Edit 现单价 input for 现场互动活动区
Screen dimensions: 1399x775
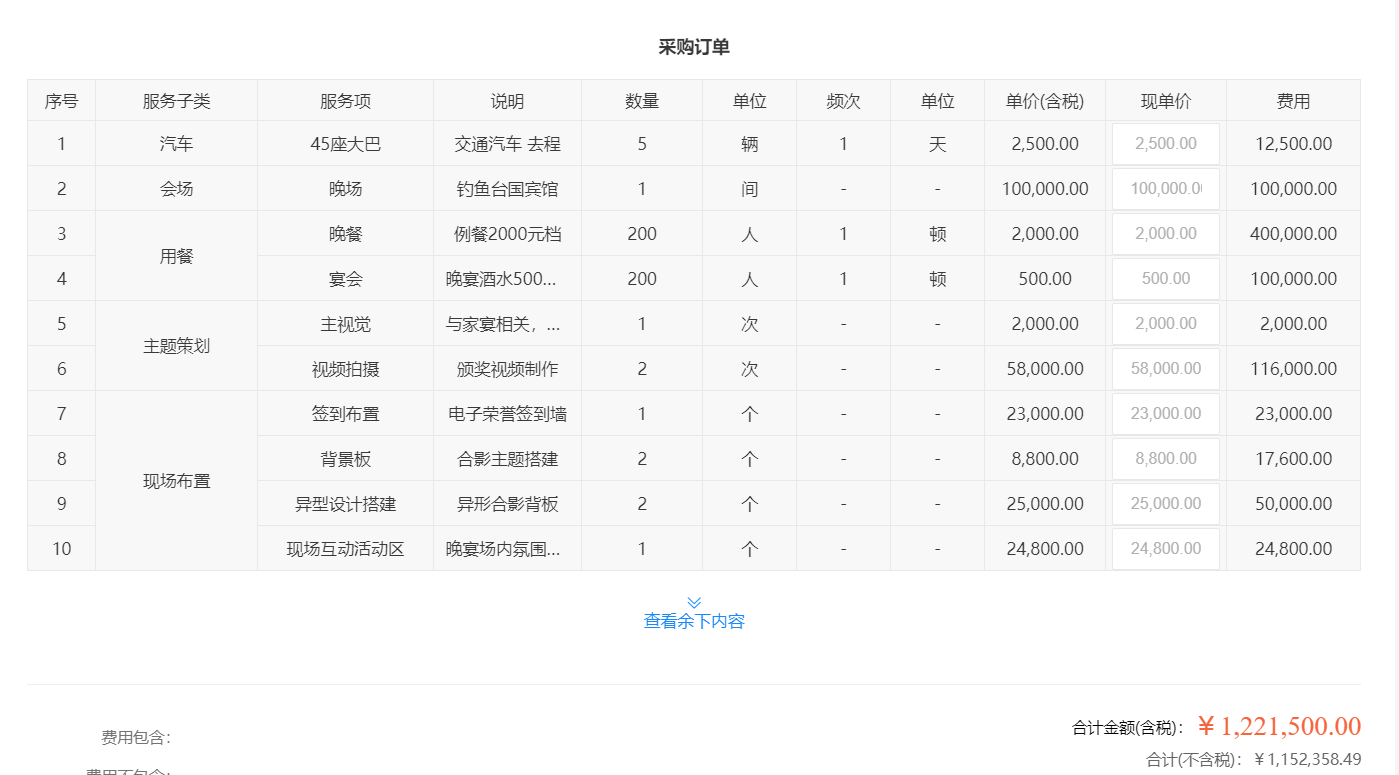1165,549
